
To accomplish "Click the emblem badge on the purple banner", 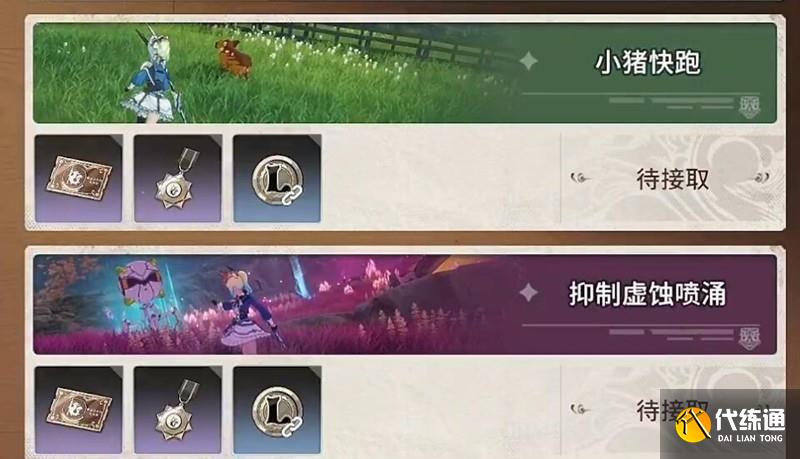I will [749, 339].
